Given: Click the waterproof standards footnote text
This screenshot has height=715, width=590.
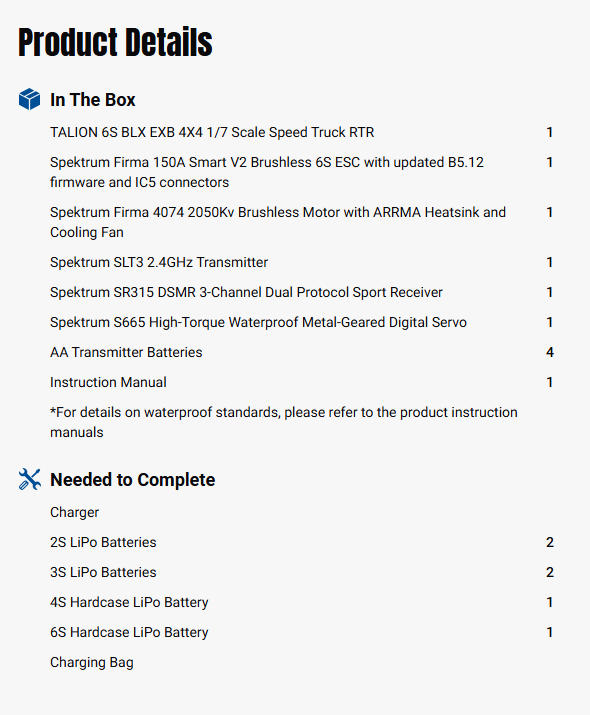Looking at the screenshot, I should click(x=284, y=422).
